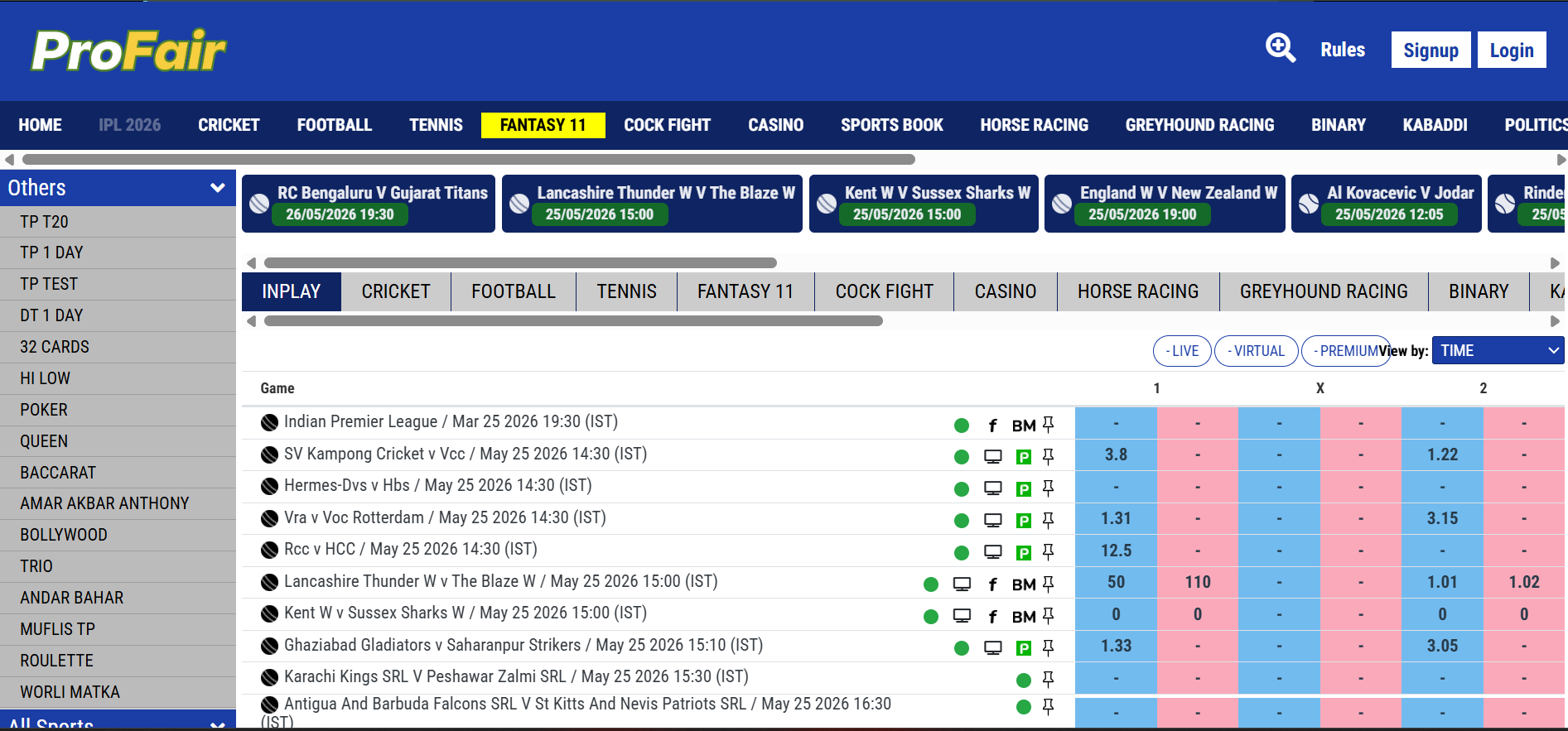Switch to the CRICKET tab
This screenshot has height=731, width=1568.
[x=396, y=291]
